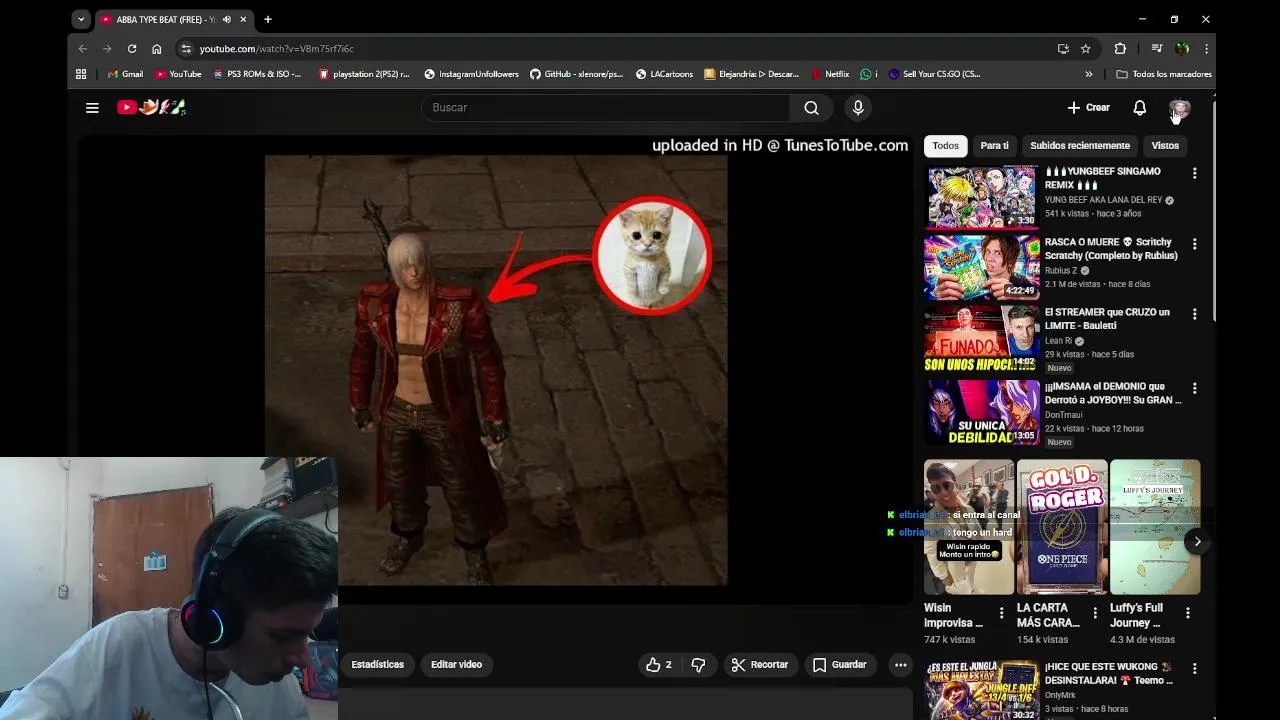Like the video with the thumbs-up icon
Image resolution: width=1280 pixels, height=720 pixels.
tap(659, 665)
